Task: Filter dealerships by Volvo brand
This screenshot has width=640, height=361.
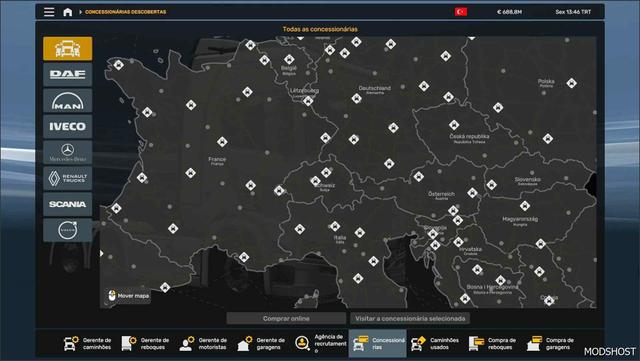Action: (x=68, y=230)
